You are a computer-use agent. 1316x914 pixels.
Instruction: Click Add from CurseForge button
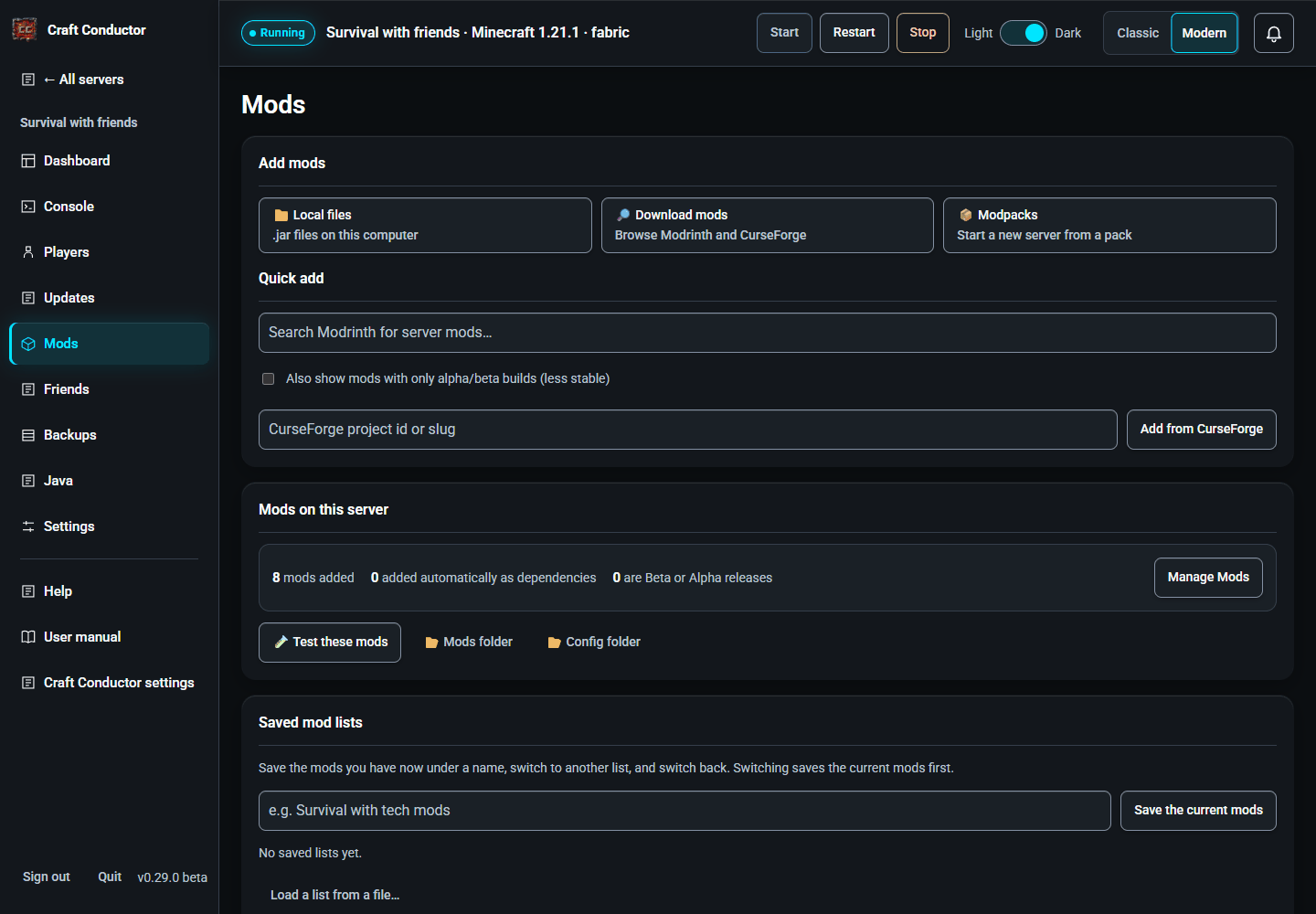tap(1202, 430)
